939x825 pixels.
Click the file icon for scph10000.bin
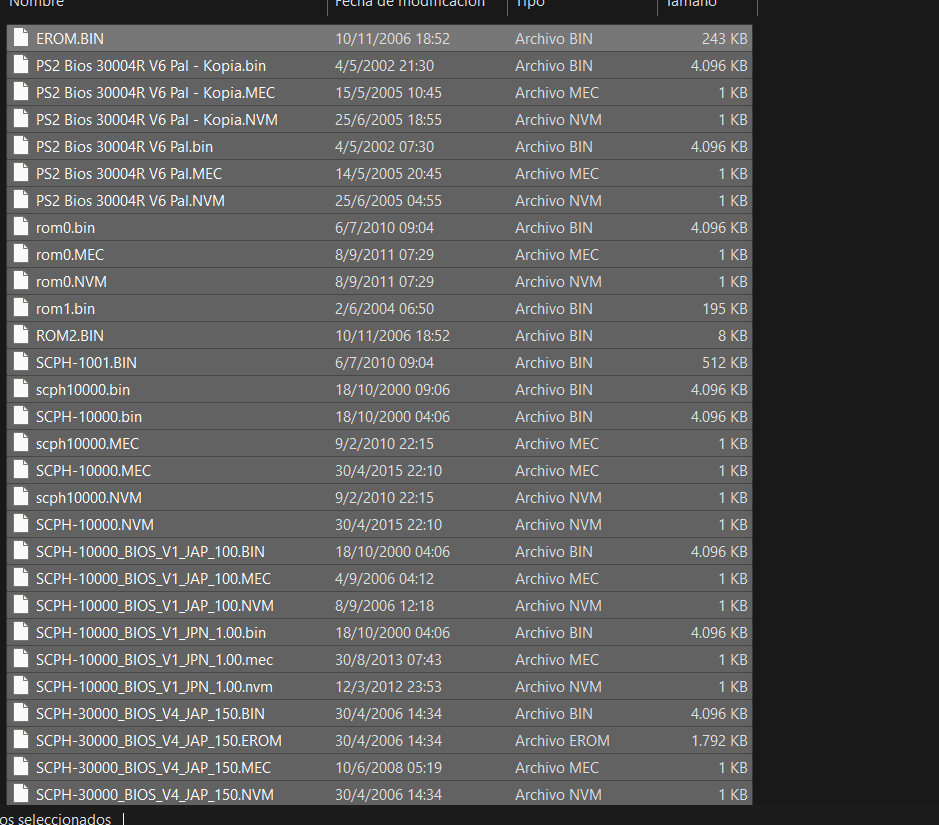click(21, 389)
